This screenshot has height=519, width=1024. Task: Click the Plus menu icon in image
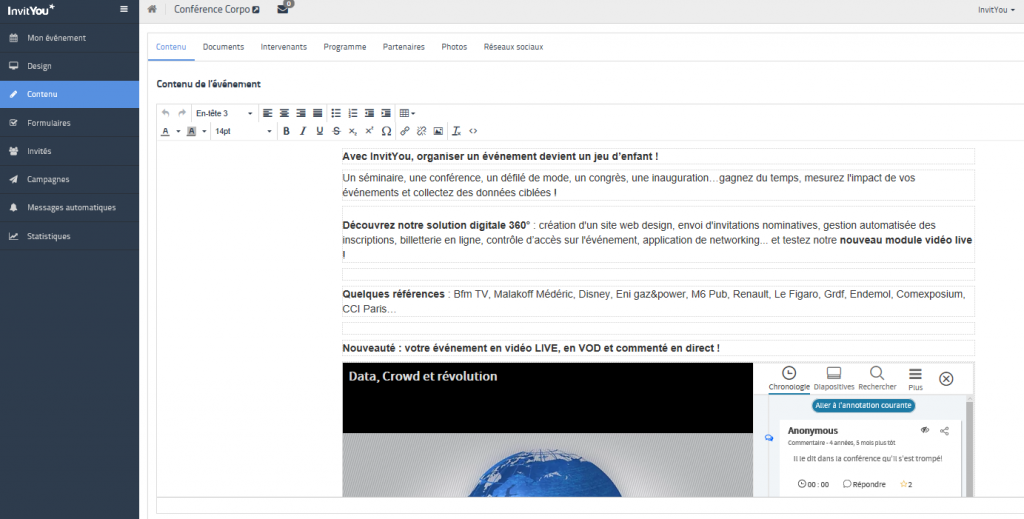916,373
